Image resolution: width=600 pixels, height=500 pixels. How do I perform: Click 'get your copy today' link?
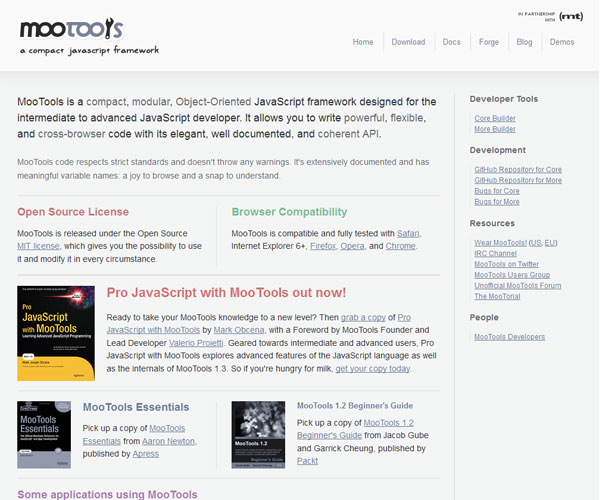(373, 369)
